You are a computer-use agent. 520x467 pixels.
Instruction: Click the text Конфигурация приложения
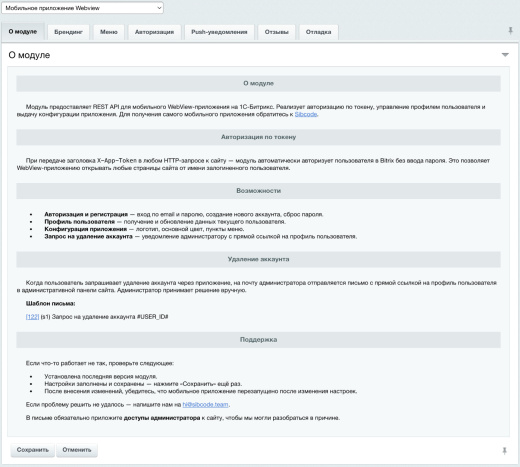click(86, 229)
